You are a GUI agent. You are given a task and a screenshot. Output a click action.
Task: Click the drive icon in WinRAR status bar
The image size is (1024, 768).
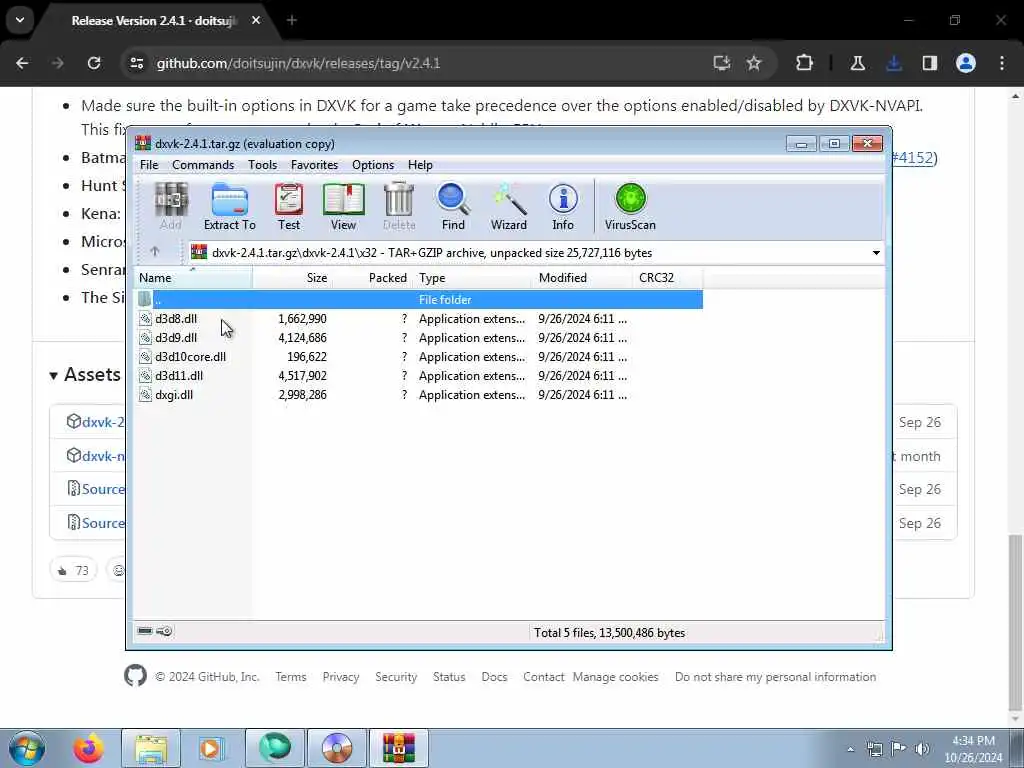tap(145, 631)
